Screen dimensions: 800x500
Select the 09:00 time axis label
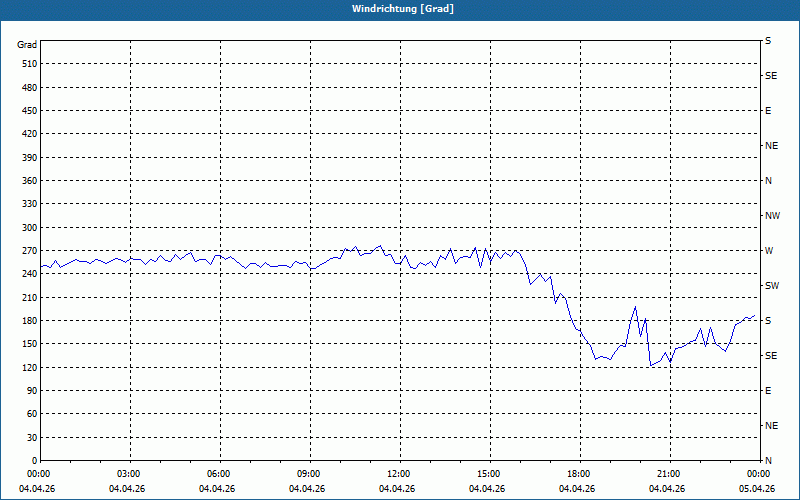click(310, 474)
